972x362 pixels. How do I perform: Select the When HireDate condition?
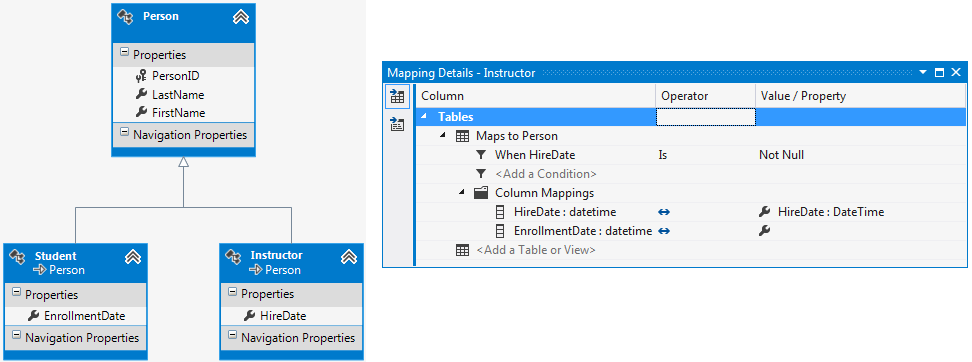(690, 155)
